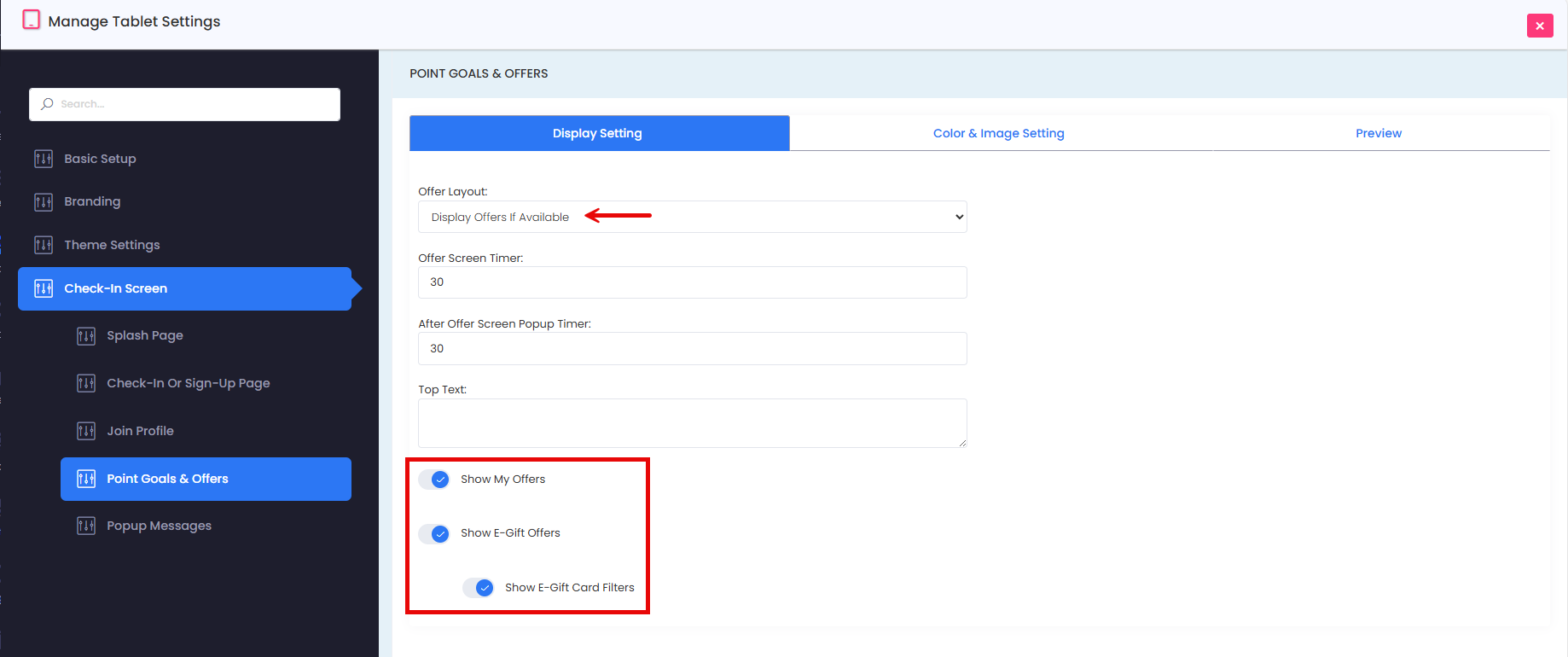Open the Join Profile settings
Screen dimensions: 1568x657
(x=140, y=431)
